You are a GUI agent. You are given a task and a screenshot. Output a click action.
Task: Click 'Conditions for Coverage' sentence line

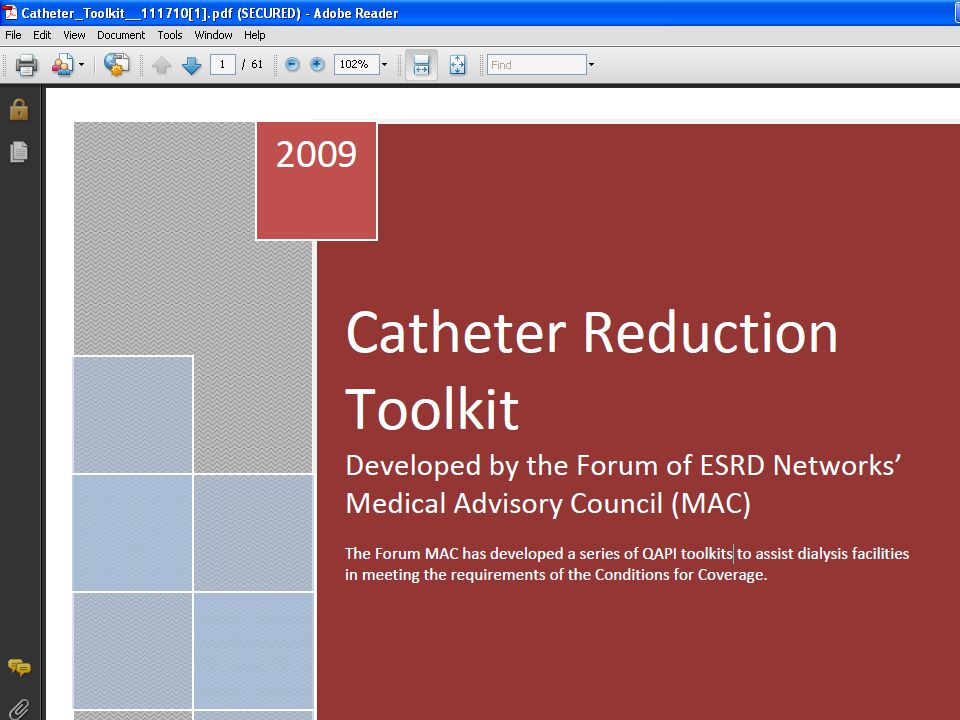[x=556, y=574]
